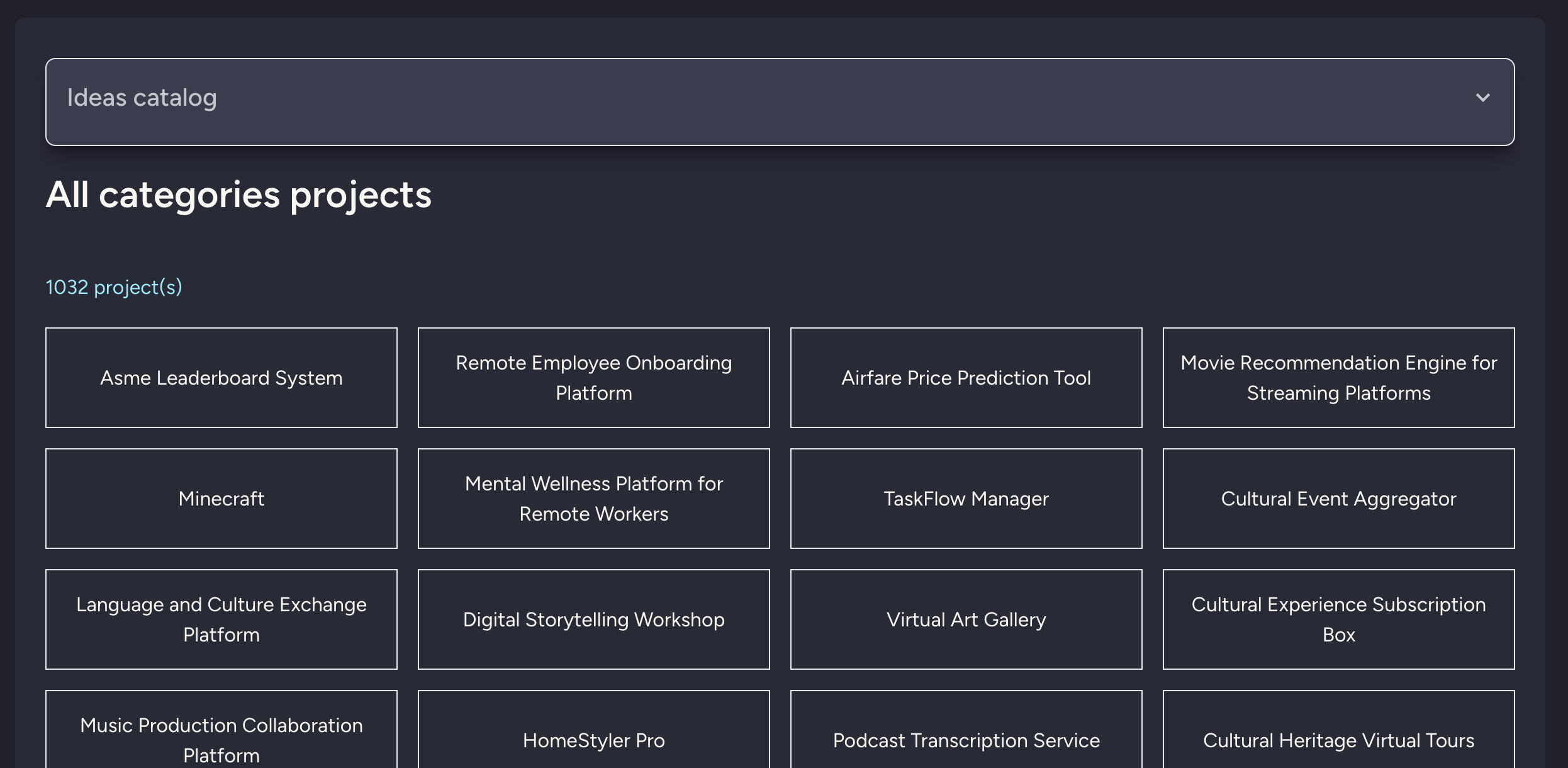Open Movie Recommendation Engine for Streaming Platforms
Image resolution: width=1568 pixels, height=768 pixels.
click(x=1339, y=378)
